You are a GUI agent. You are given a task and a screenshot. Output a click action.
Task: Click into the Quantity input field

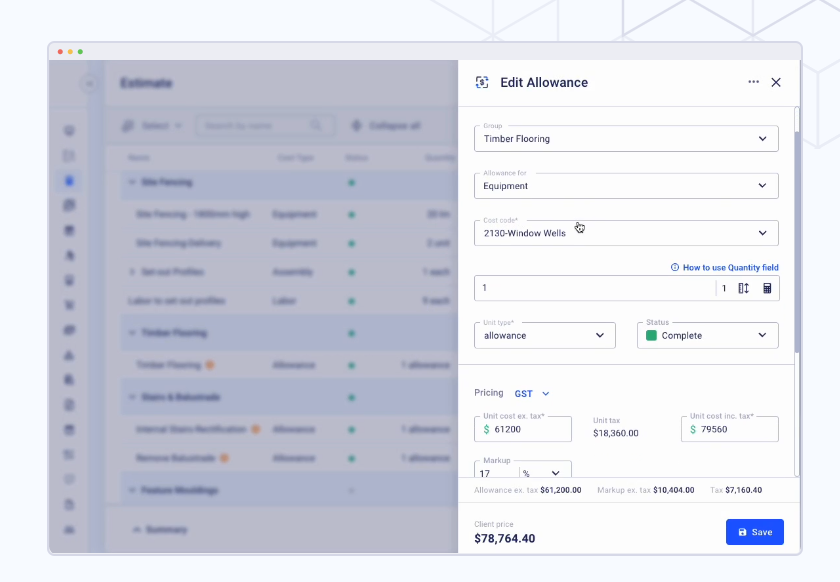(594, 288)
